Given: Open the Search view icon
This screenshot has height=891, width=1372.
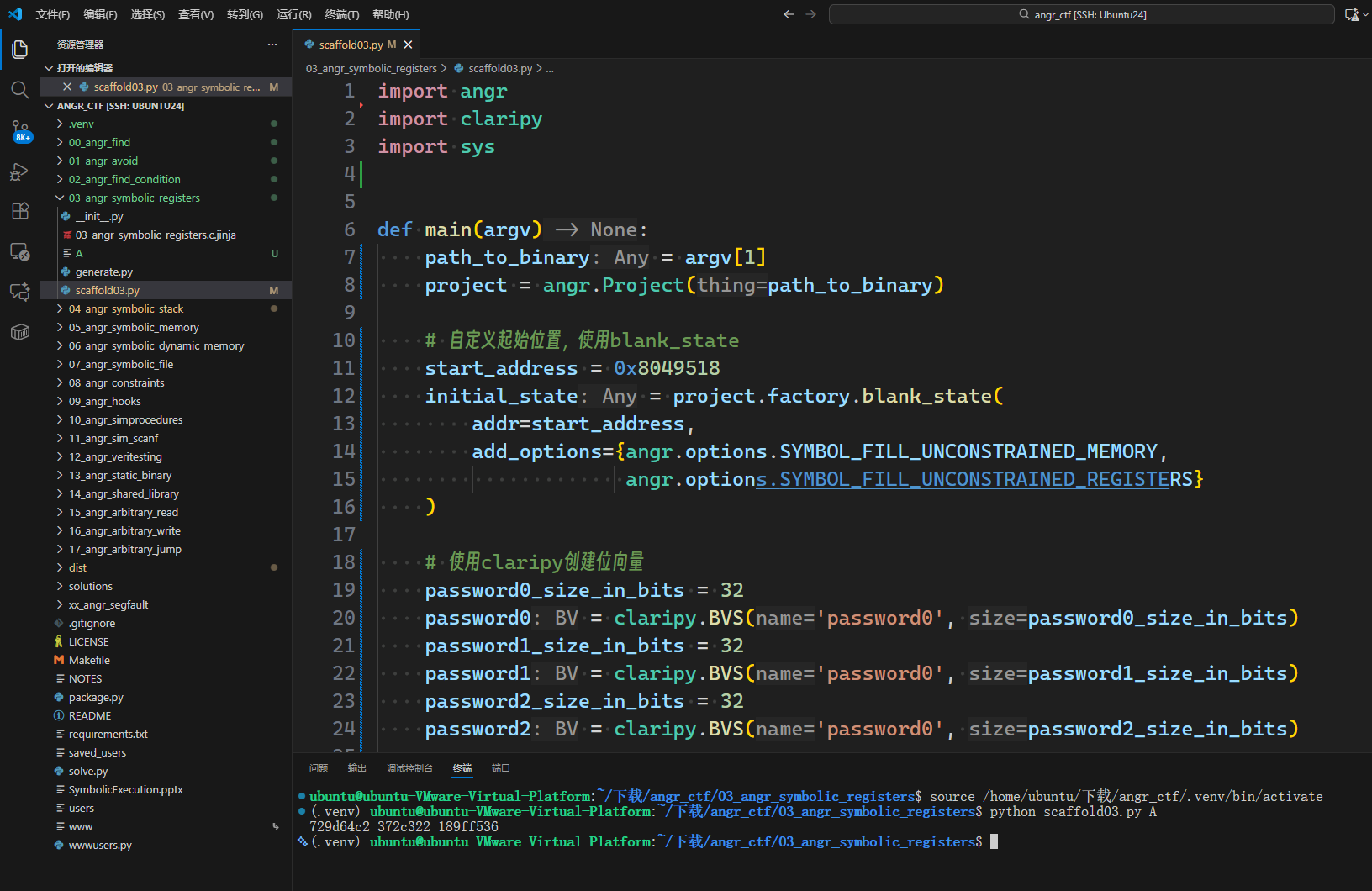Looking at the screenshot, I should pyautogui.click(x=20, y=90).
